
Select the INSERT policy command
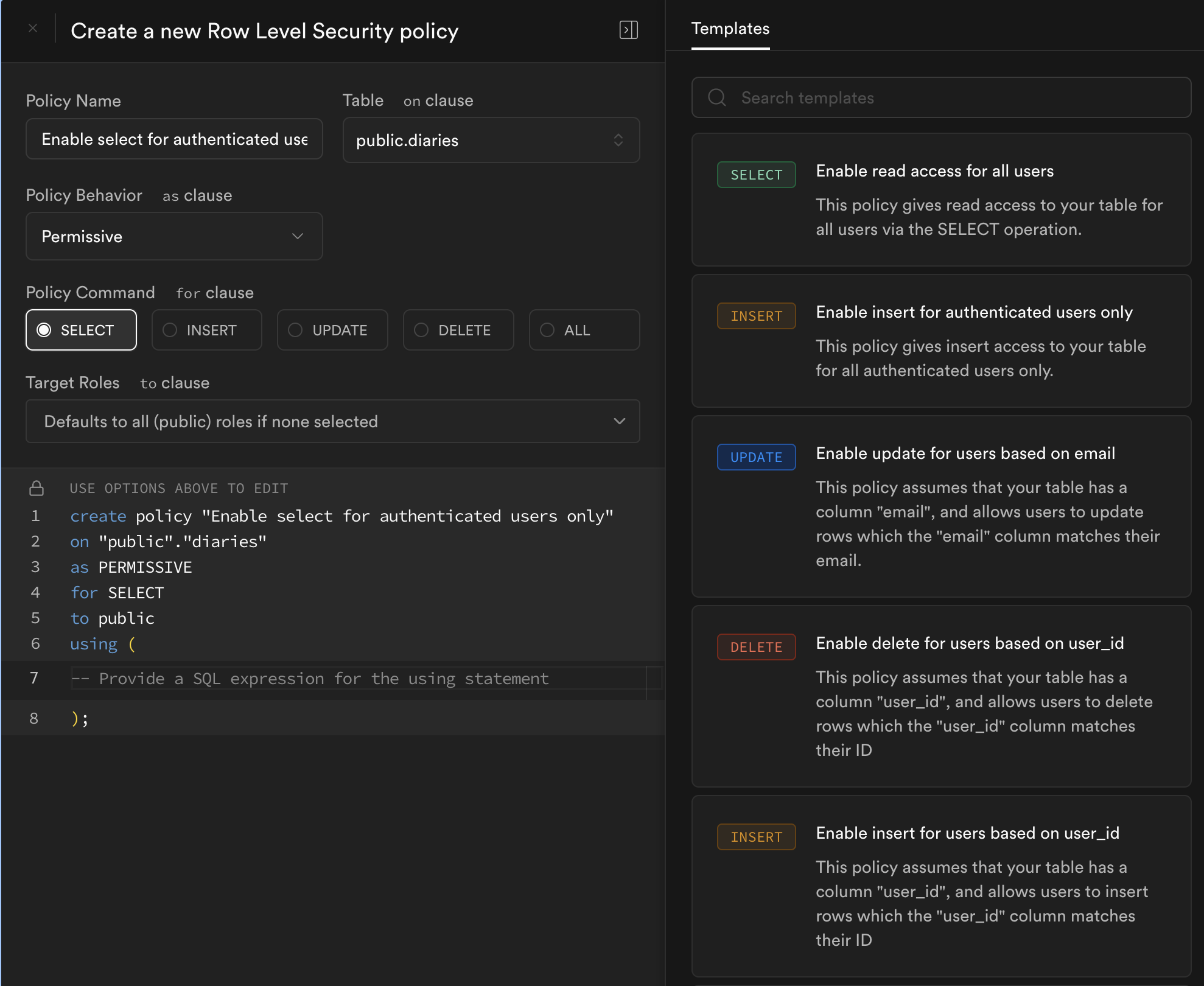point(206,330)
